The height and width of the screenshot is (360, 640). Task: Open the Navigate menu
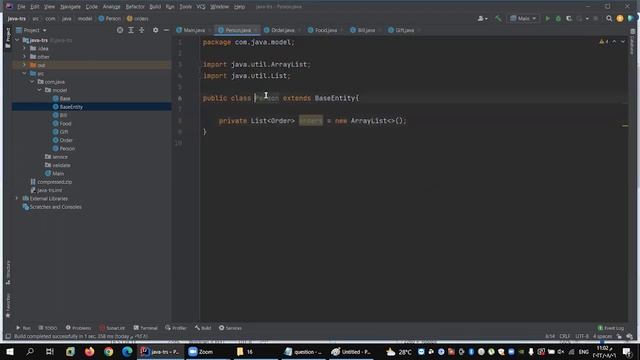(x=71, y=7)
